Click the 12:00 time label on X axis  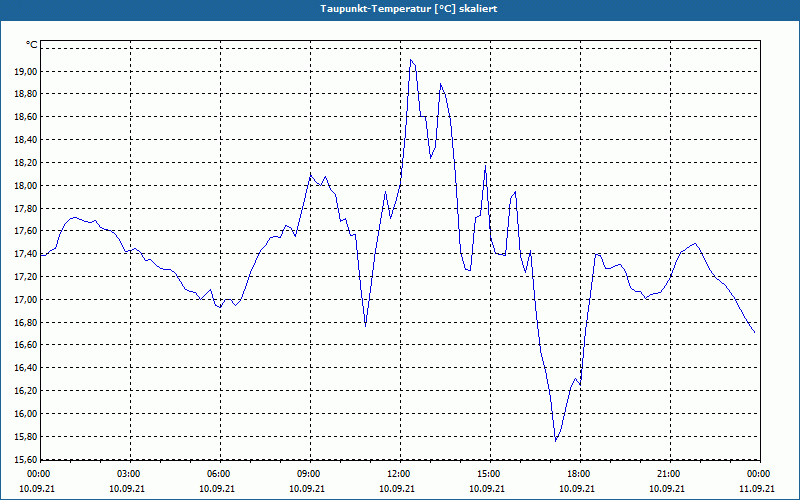tap(399, 474)
